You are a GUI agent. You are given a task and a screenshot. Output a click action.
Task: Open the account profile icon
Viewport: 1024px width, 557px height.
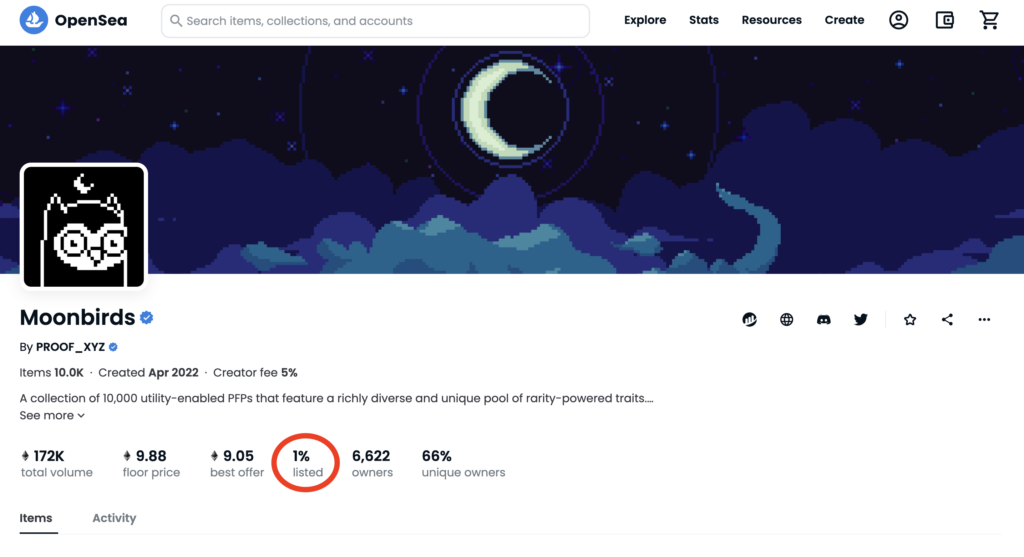click(x=898, y=20)
